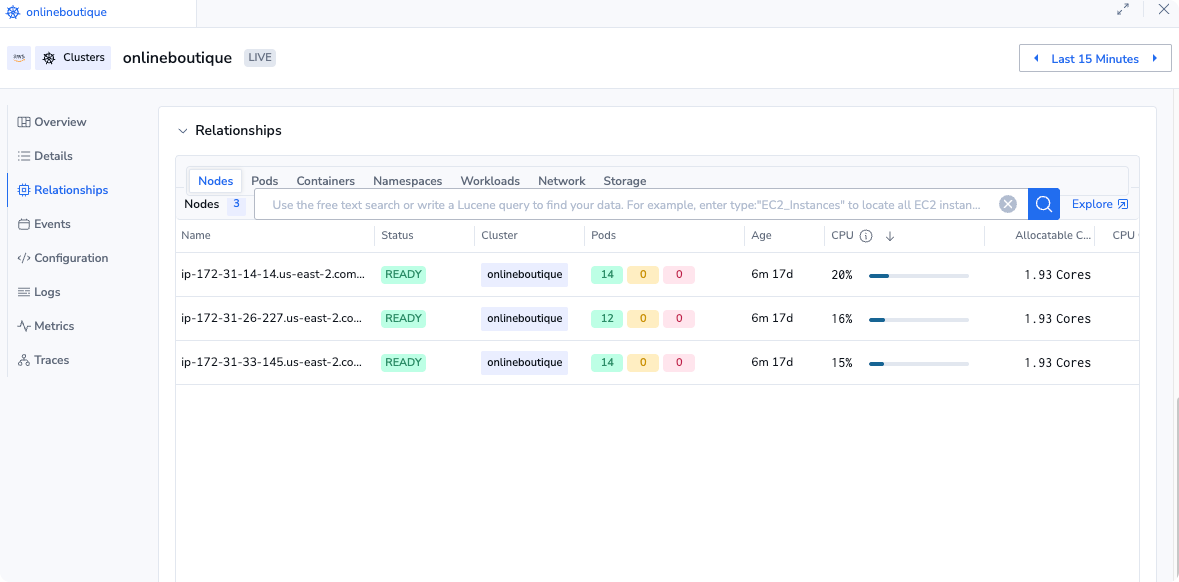Sort by Cluster column header

499,235
